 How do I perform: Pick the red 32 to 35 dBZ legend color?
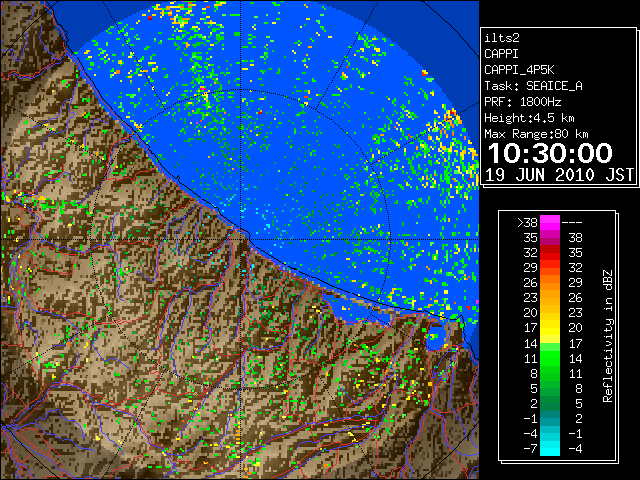pos(550,253)
